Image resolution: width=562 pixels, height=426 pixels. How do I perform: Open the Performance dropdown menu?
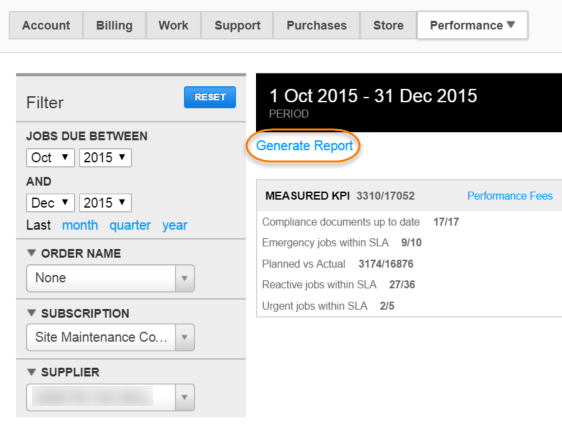coord(472,25)
